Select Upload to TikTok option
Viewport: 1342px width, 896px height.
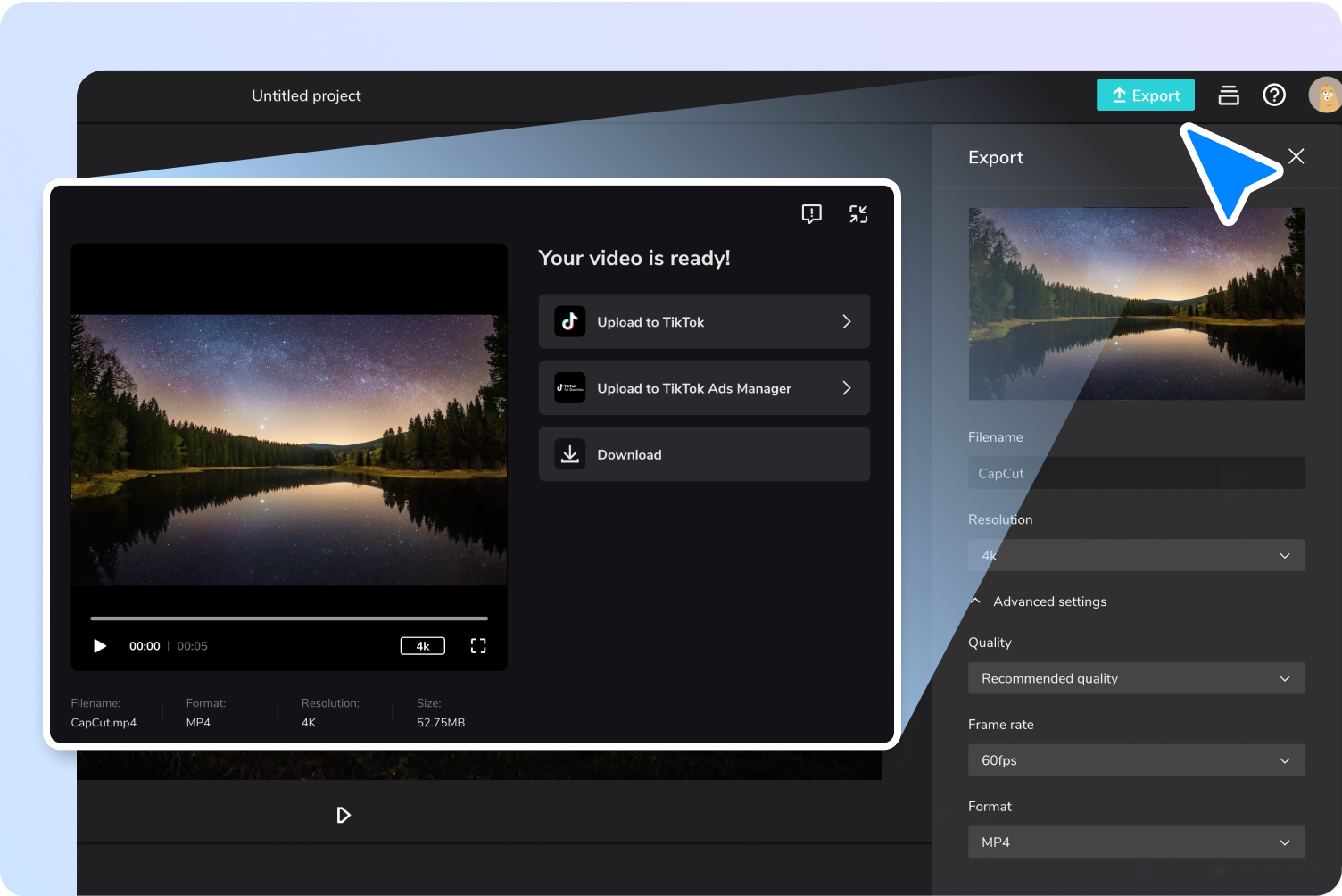coord(704,321)
